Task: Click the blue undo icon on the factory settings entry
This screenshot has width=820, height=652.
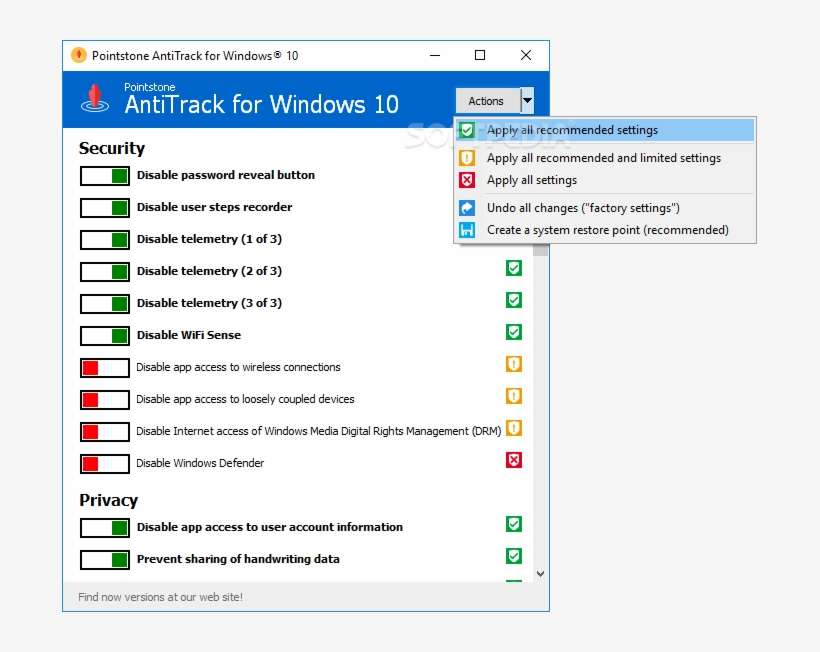Action: coord(467,208)
